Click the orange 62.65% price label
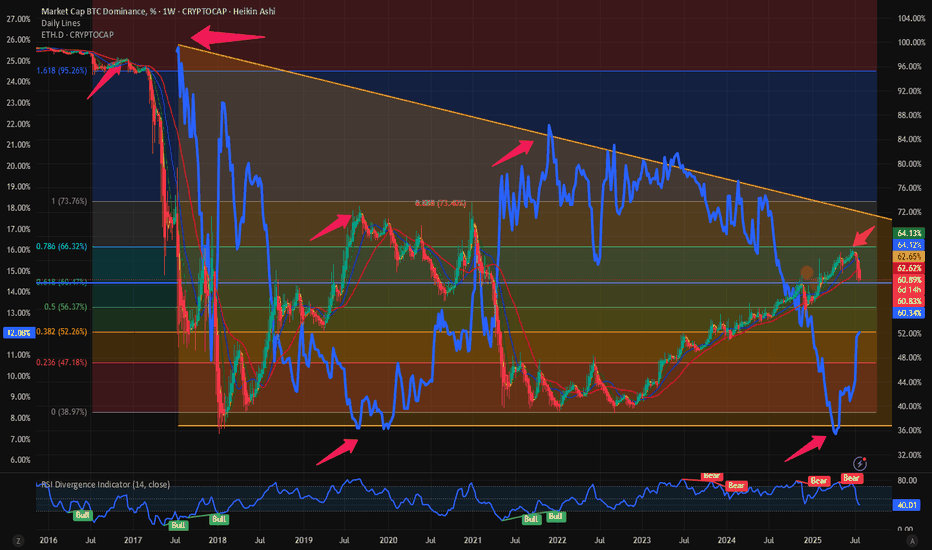 pos(909,256)
